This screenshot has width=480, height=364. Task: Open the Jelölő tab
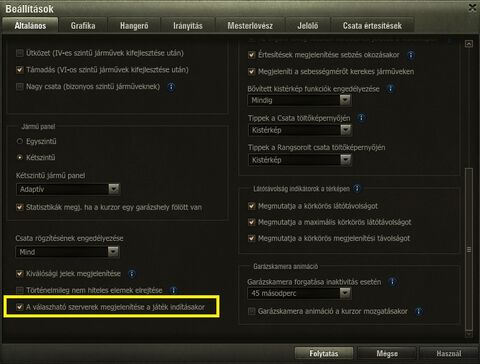(308, 26)
